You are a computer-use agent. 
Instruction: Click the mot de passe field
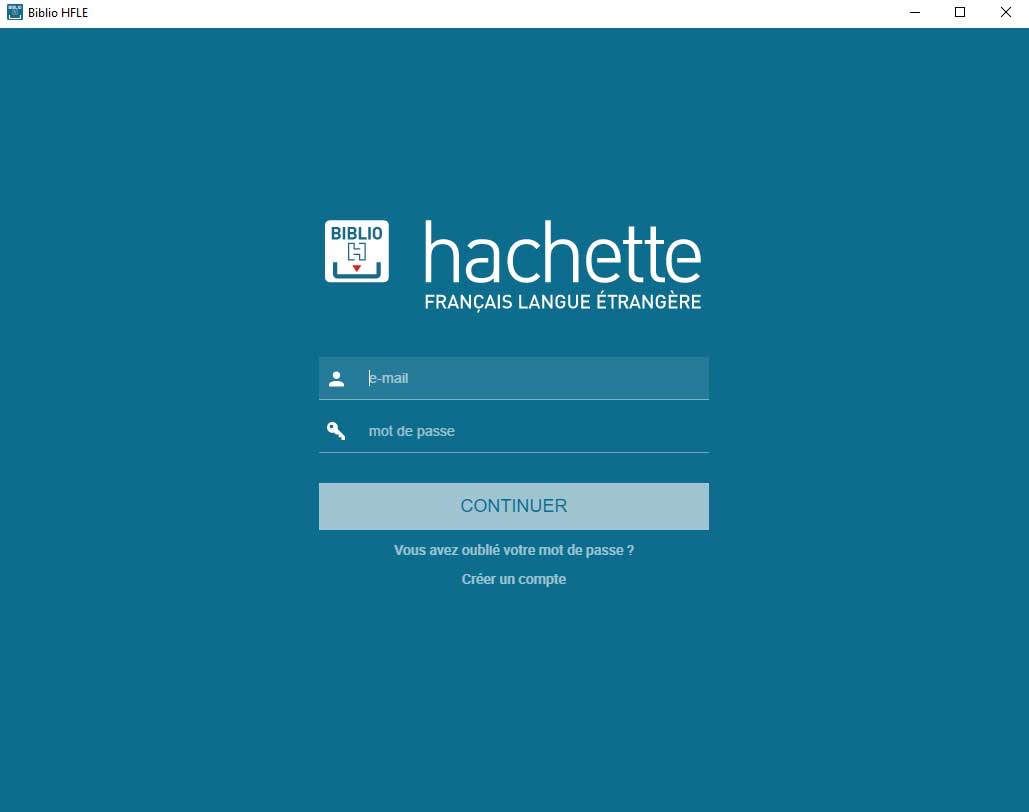click(x=514, y=431)
